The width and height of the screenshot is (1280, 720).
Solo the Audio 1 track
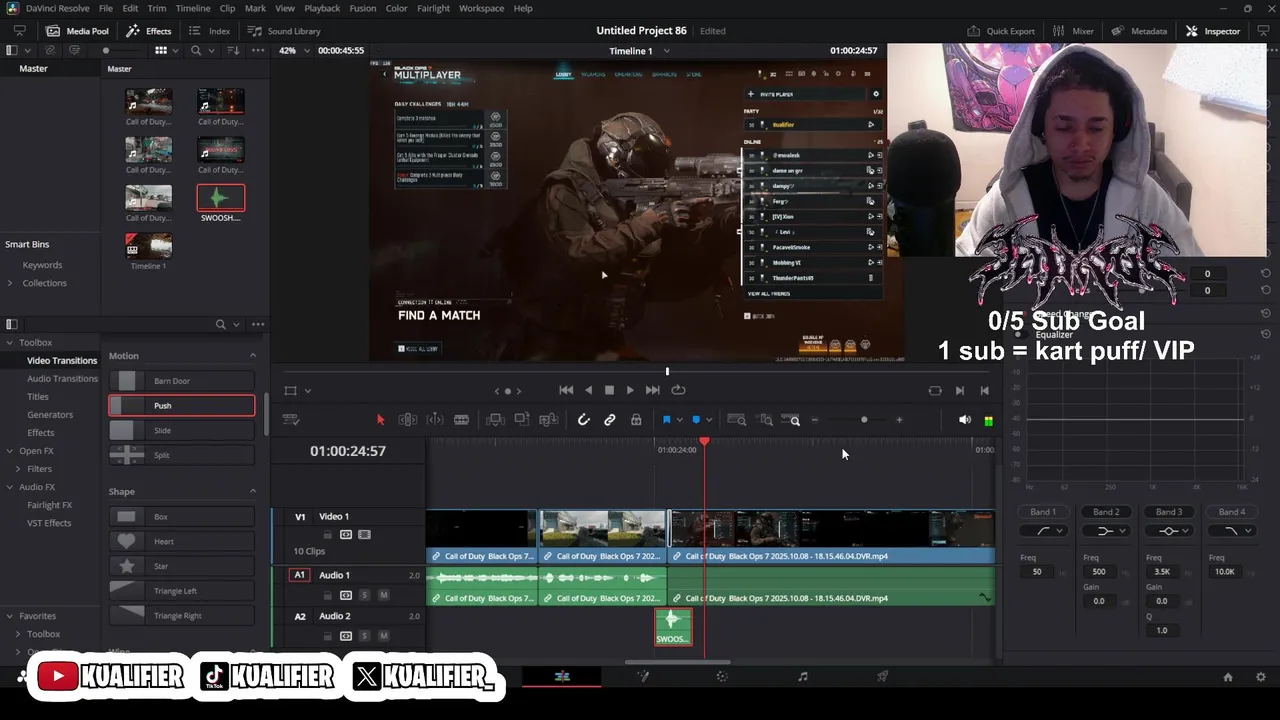tap(364, 595)
